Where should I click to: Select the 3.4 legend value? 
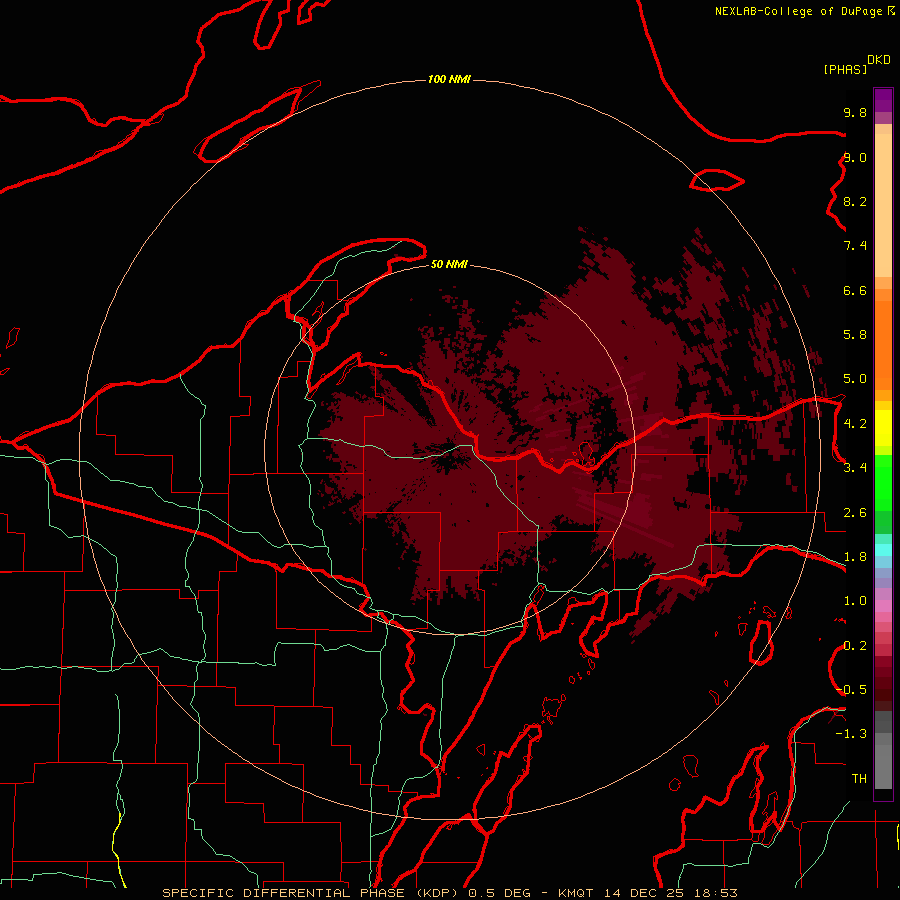coord(855,468)
